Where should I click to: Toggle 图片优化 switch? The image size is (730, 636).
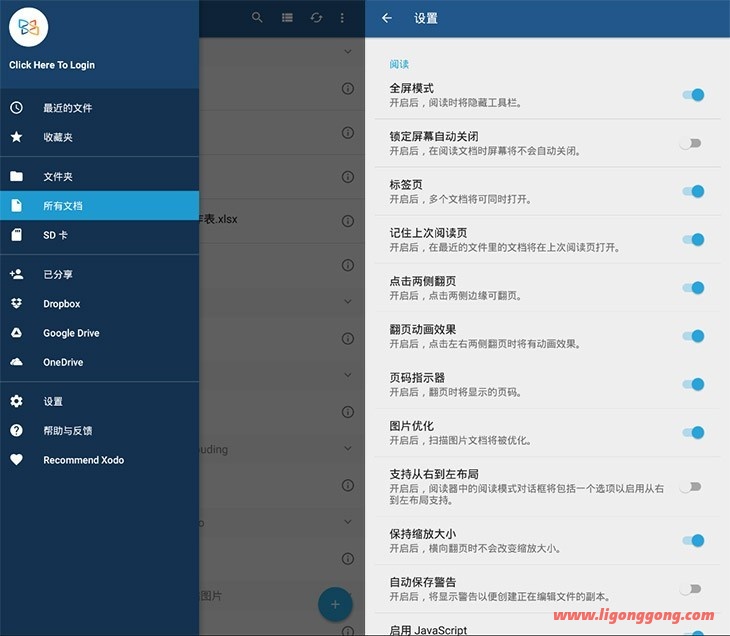click(x=693, y=433)
